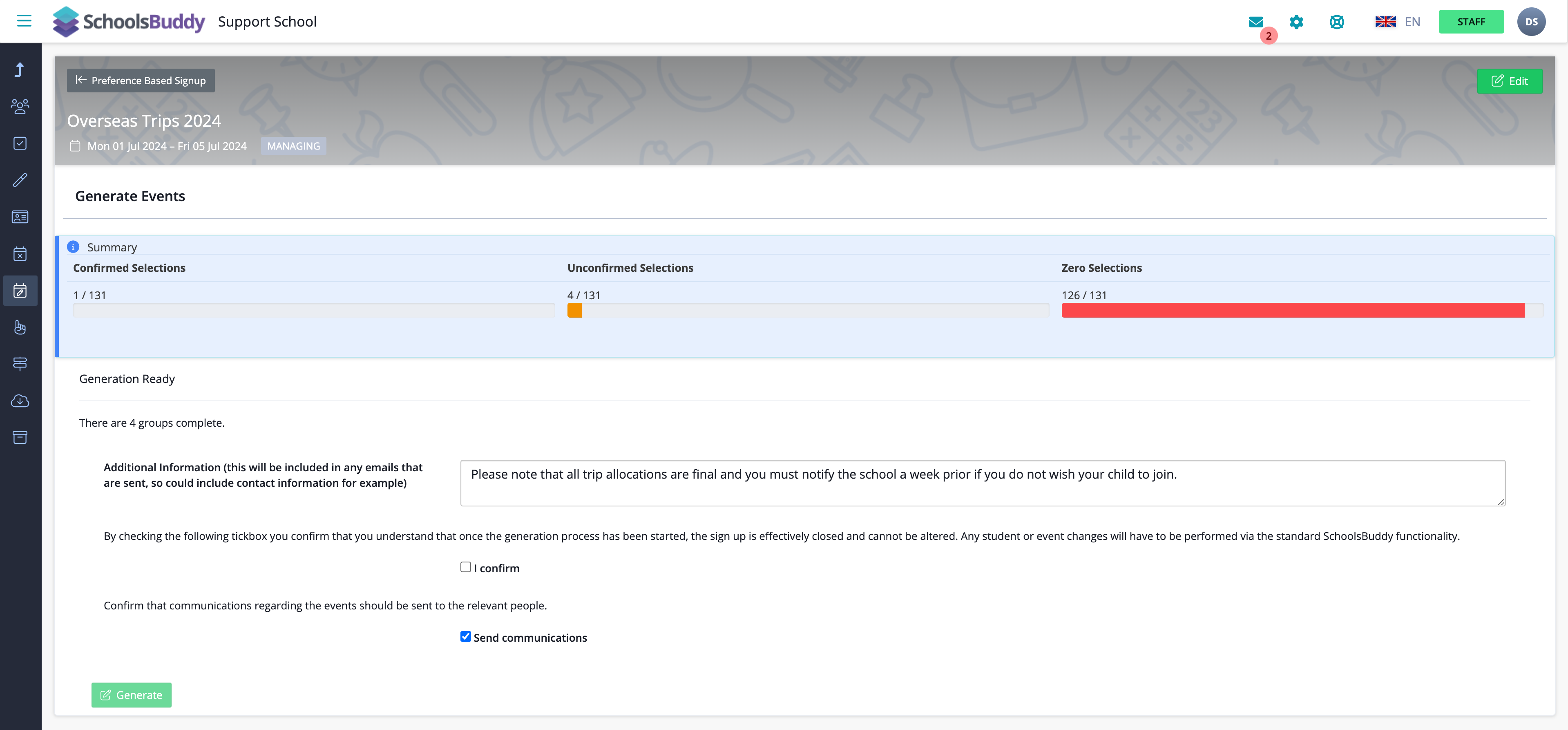Click the Generate button
1568x730 pixels.
pyautogui.click(x=132, y=695)
